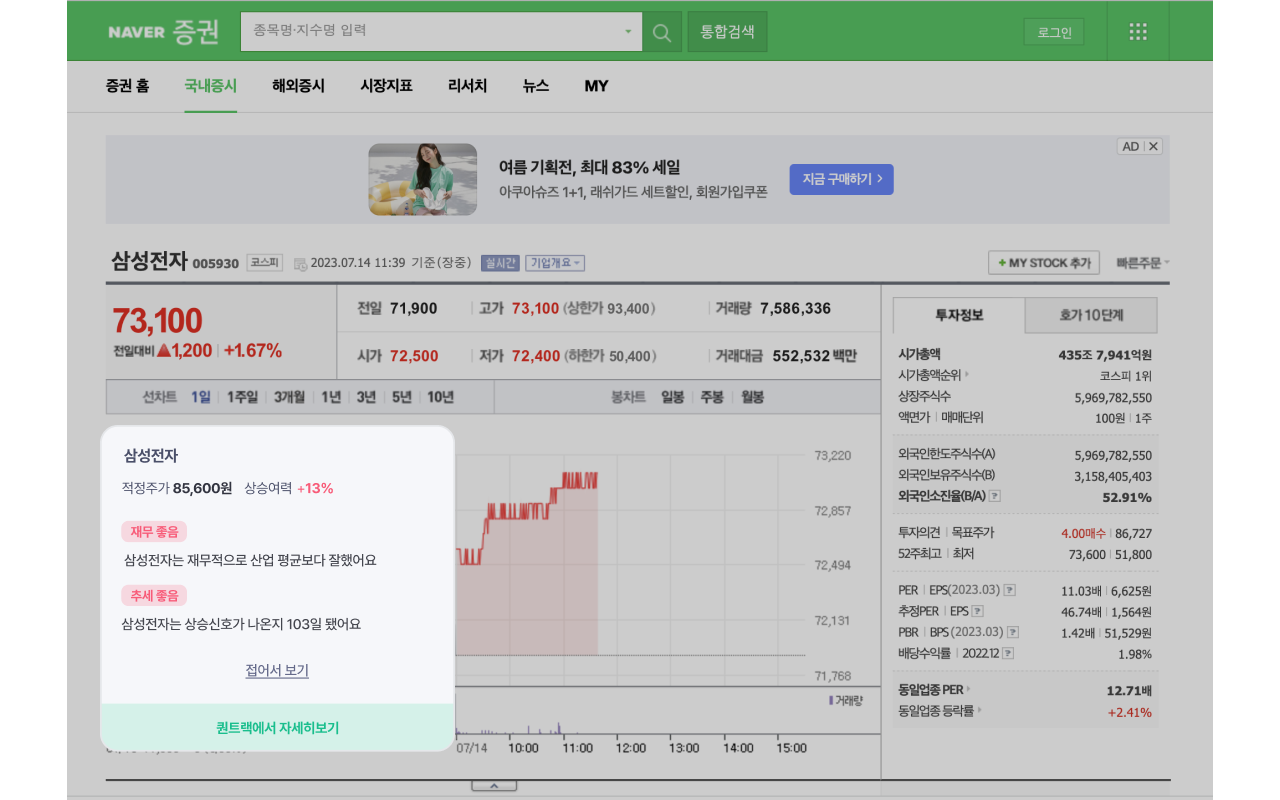The image size is (1280, 800).
Task: Select the 10년 line chart period
Action: point(440,397)
